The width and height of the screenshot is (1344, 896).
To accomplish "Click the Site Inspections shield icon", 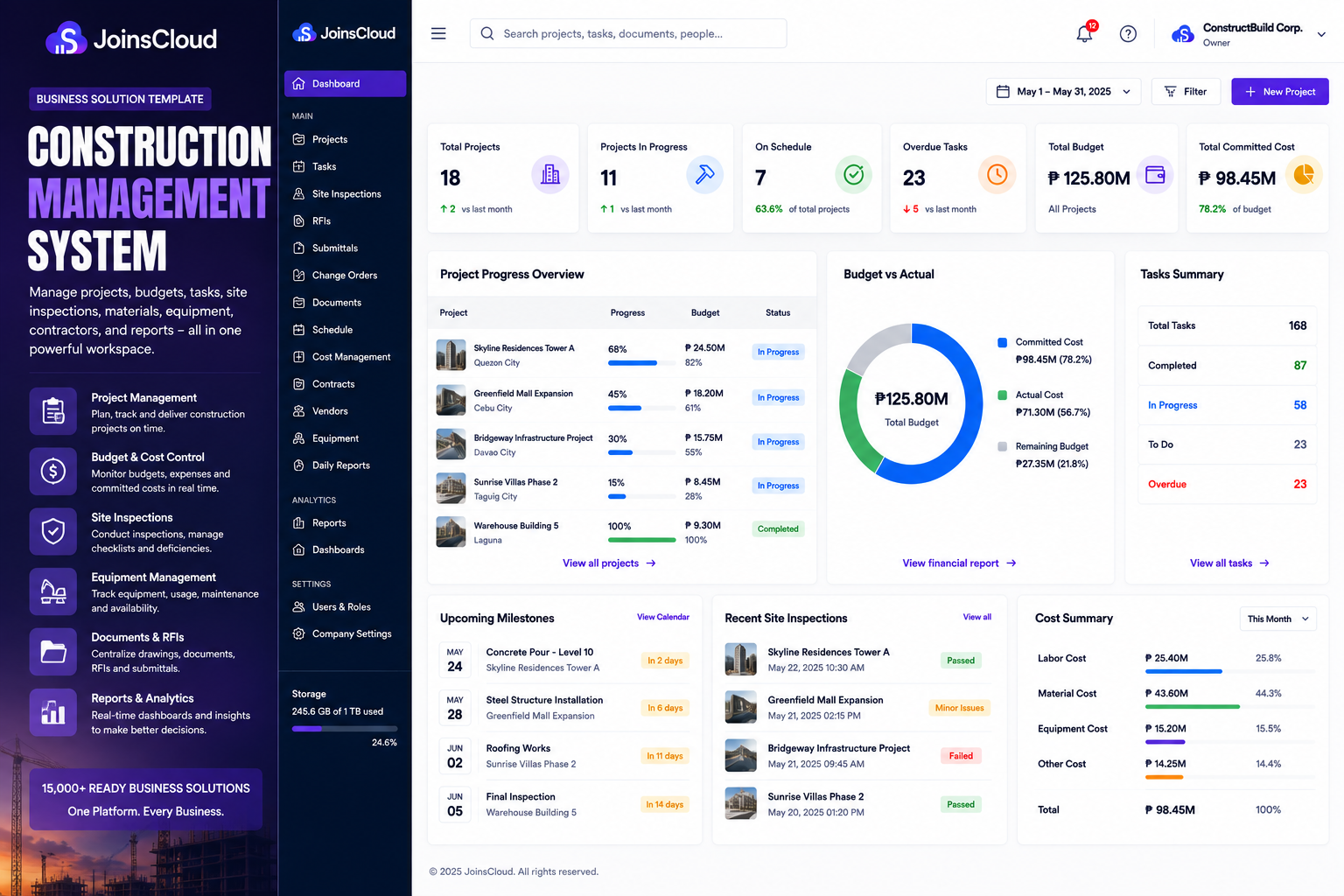I will (x=53, y=531).
